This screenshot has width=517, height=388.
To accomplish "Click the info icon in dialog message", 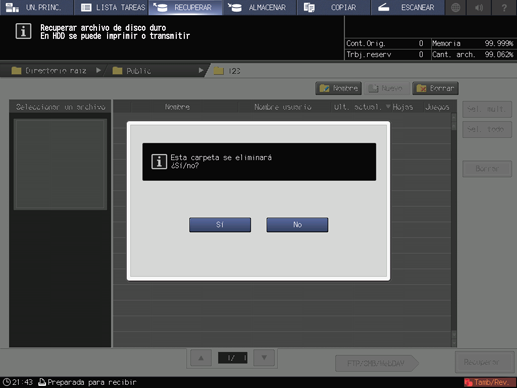I will point(159,162).
